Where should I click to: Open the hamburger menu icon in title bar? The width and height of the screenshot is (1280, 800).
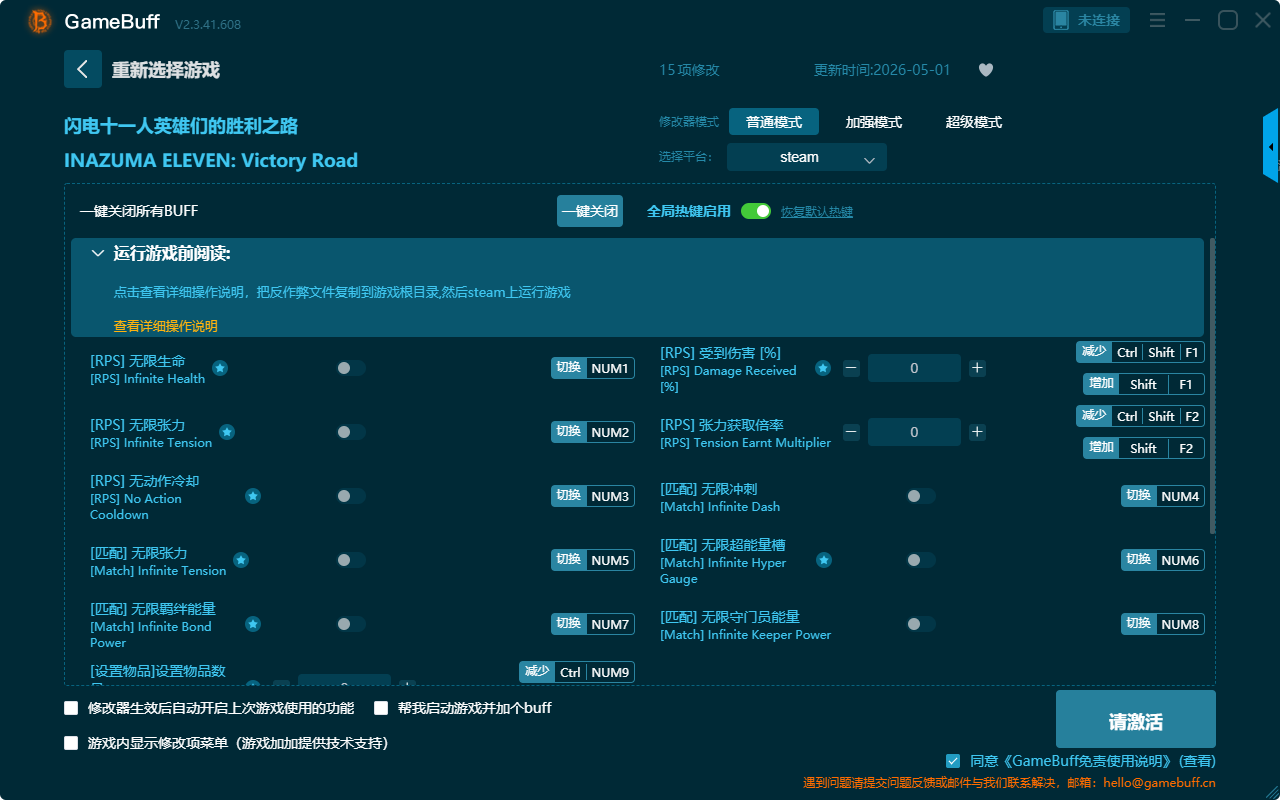tap(1157, 20)
